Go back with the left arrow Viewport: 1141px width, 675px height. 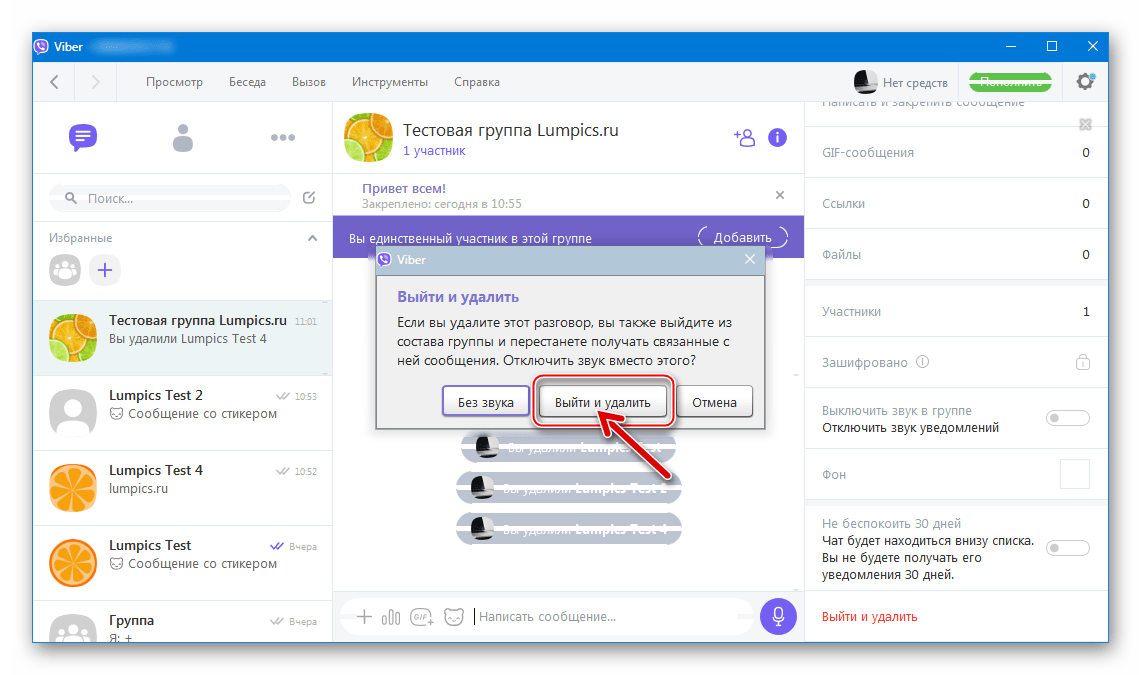[55, 81]
